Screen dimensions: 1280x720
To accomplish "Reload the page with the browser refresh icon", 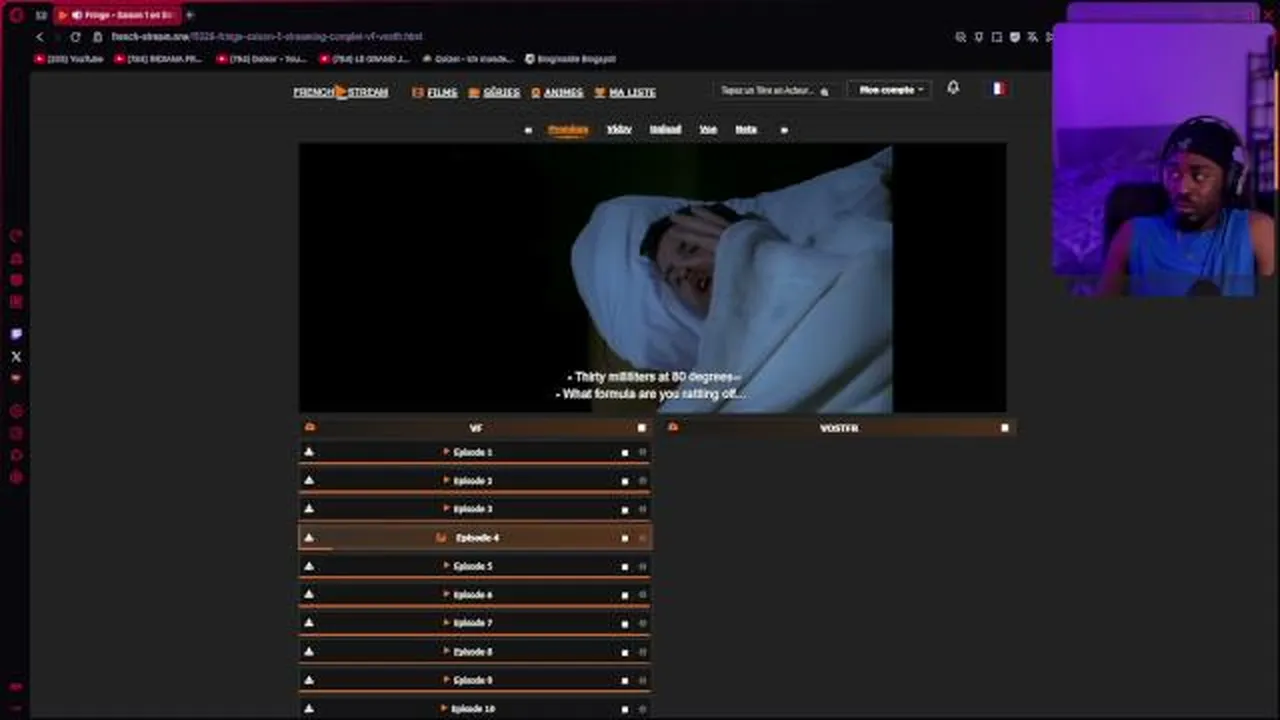I will (x=75, y=37).
